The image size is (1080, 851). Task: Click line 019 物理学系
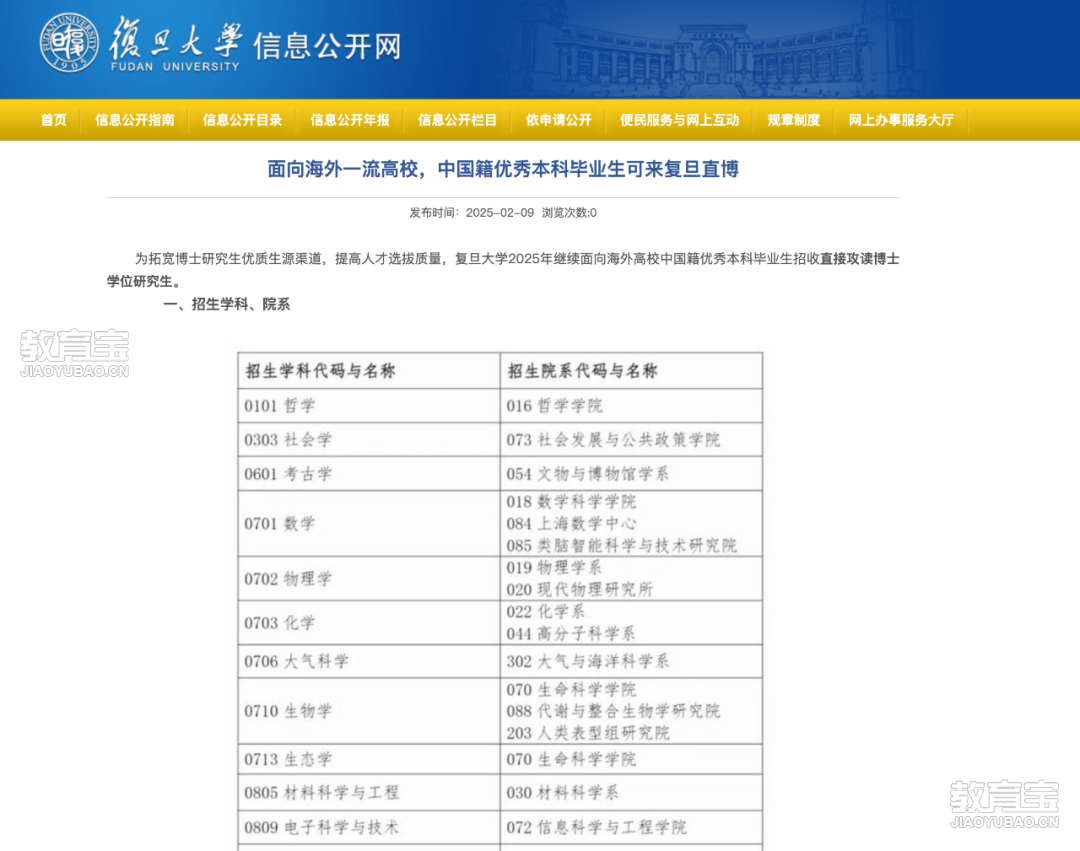[554, 567]
